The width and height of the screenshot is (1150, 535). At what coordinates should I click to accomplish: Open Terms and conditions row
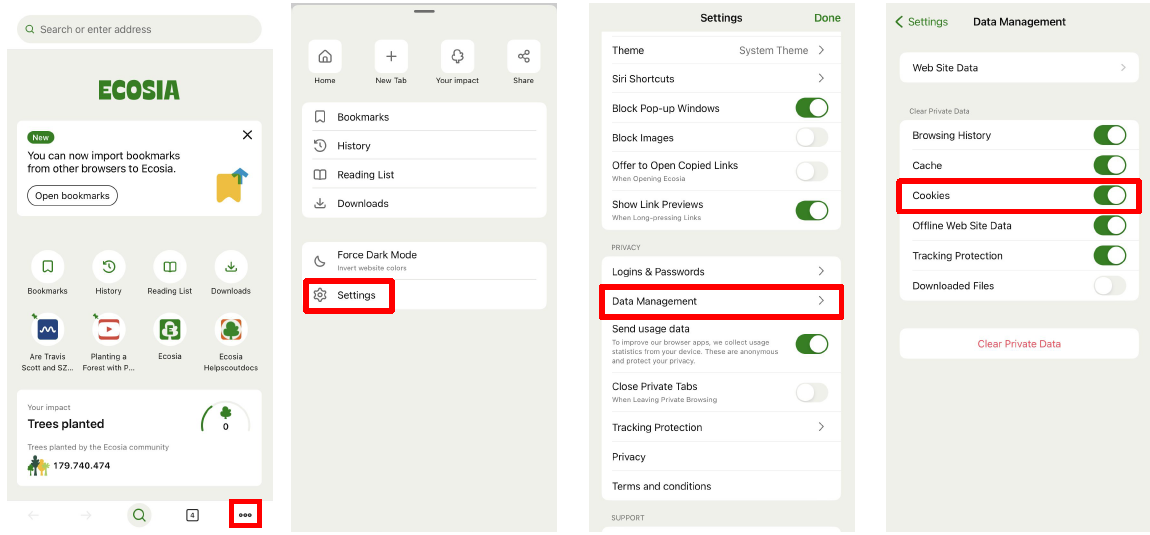721,486
